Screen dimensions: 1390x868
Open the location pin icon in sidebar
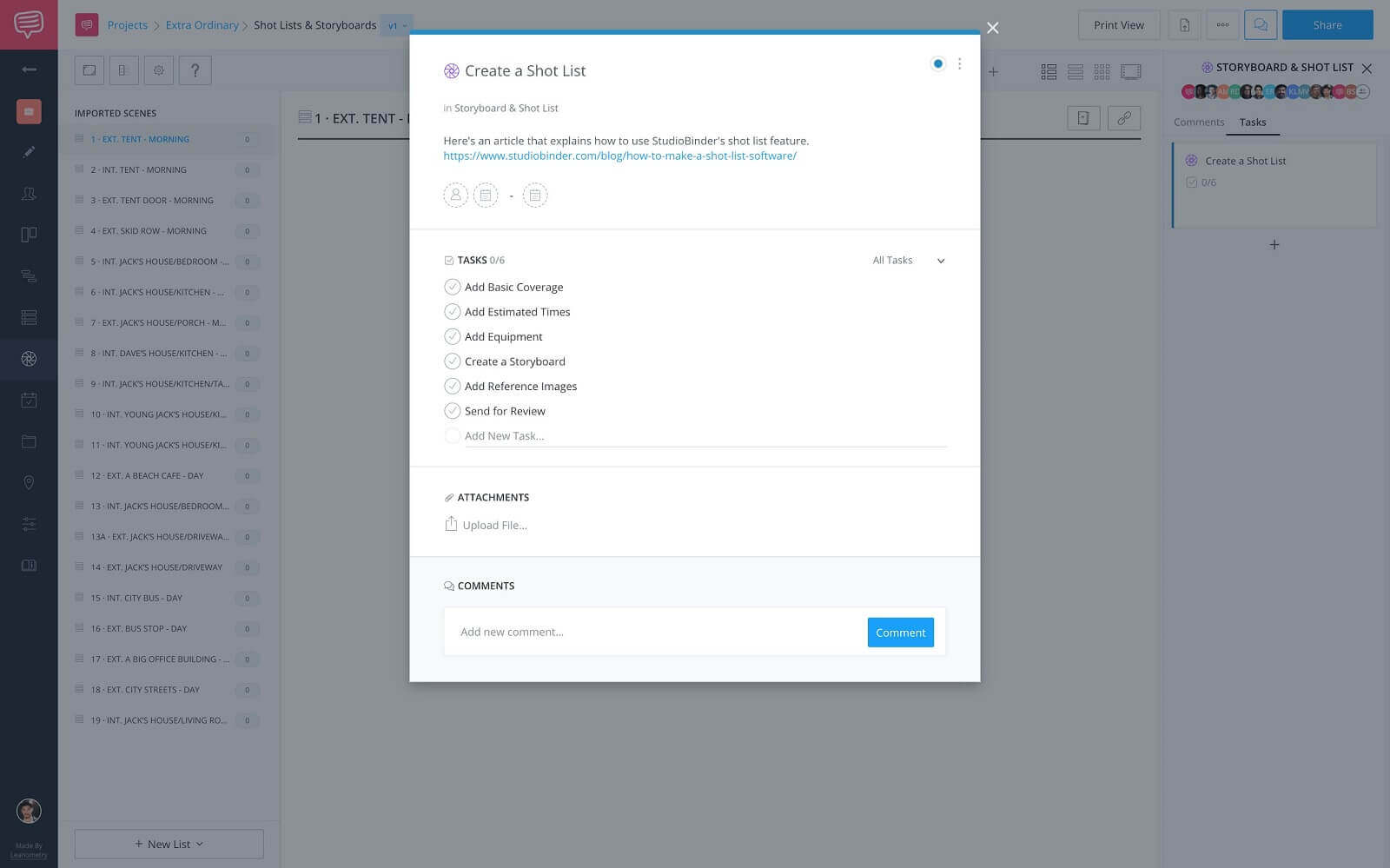pos(29,482)
